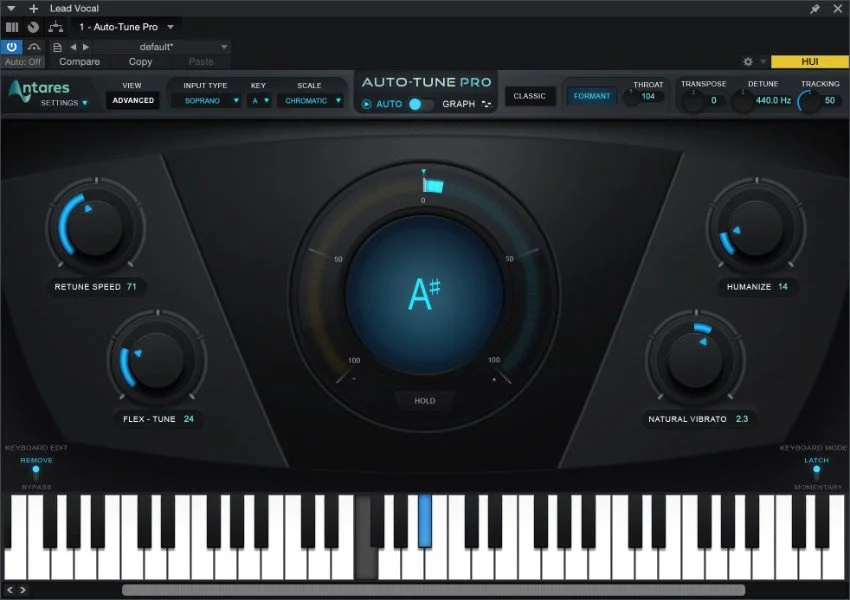Open the SCALE dropdown showing Chromatic
850x600 pixels.
pyautogui.click(x=310, y=101)
